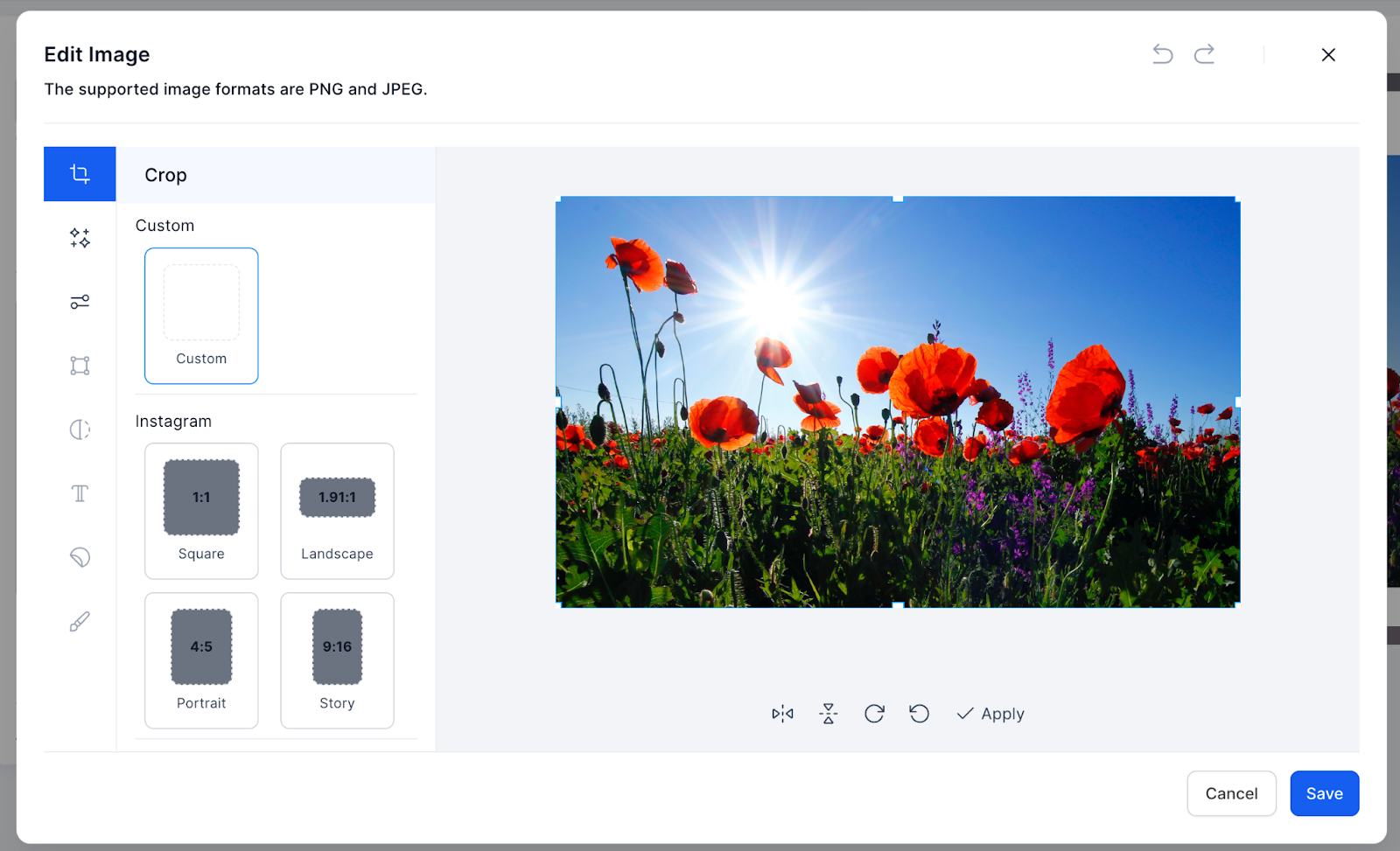
Task: Apply the crop
Action: pos(990,714)
